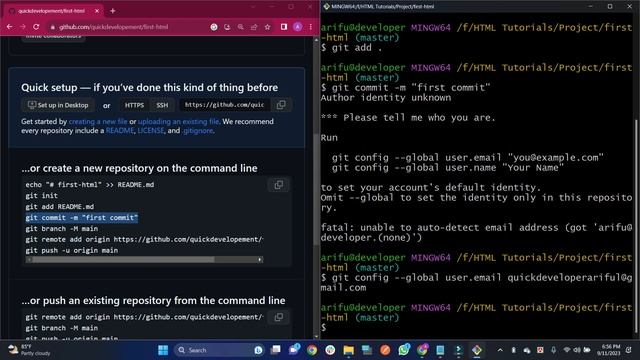Open the Windows Start menu
The image size is (640, 360).
[x=163, y=350]
